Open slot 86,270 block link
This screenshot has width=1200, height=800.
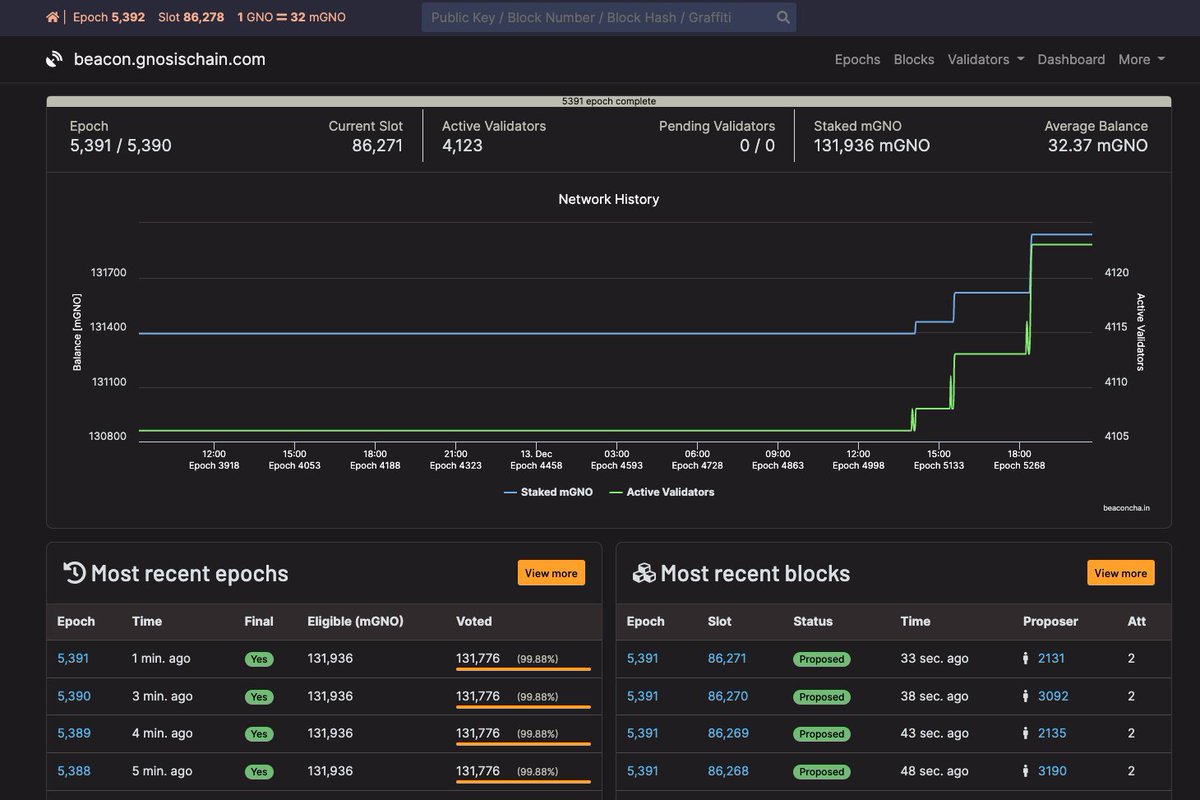[x=727, y=696]
